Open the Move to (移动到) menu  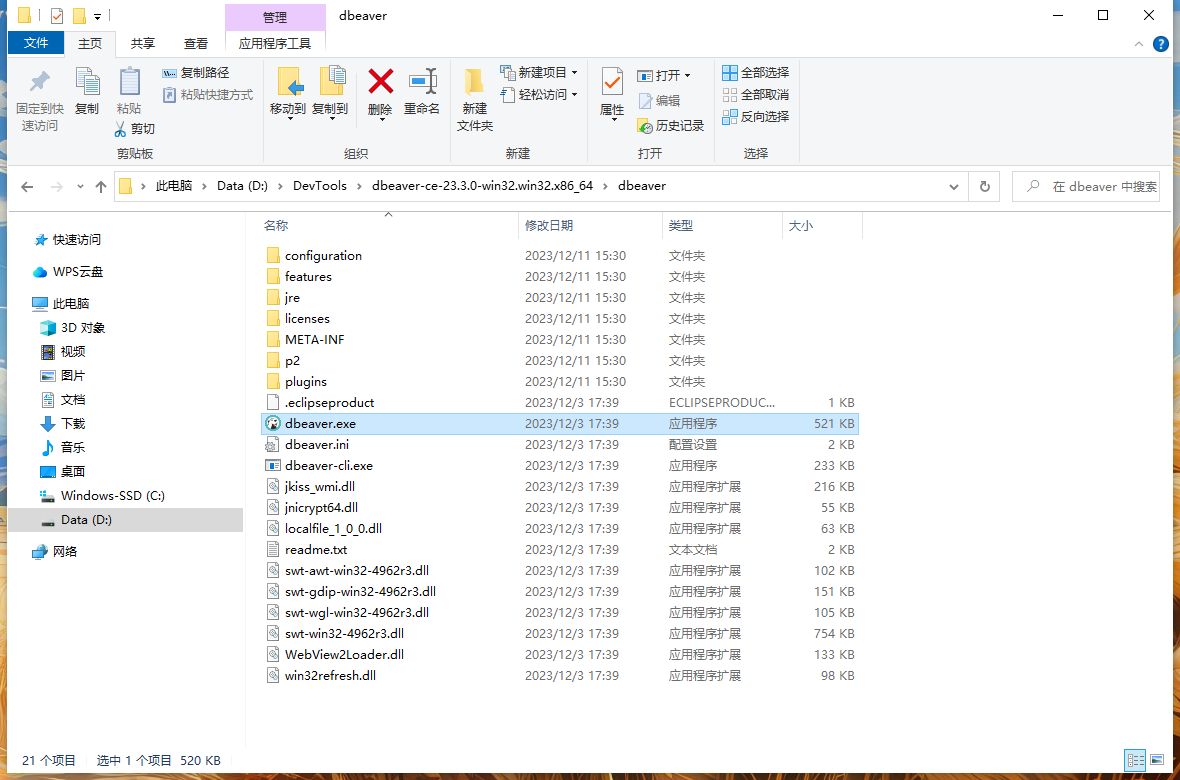[x=288, y=93]
